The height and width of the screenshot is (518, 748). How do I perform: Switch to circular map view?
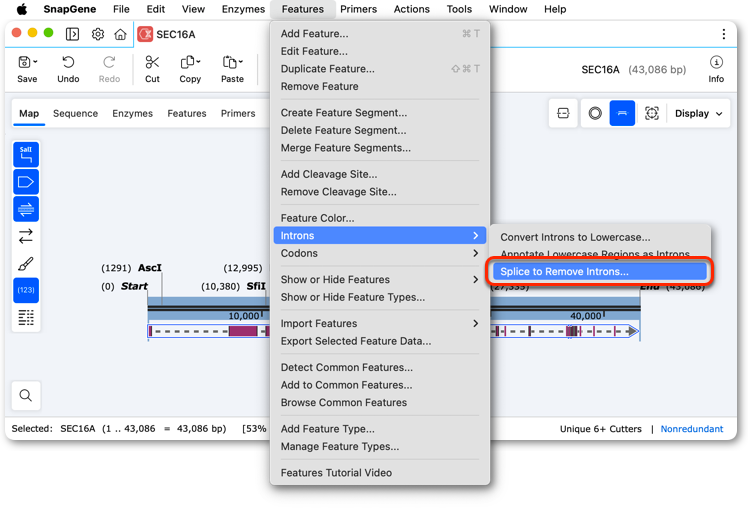click(x=595, y=114)
